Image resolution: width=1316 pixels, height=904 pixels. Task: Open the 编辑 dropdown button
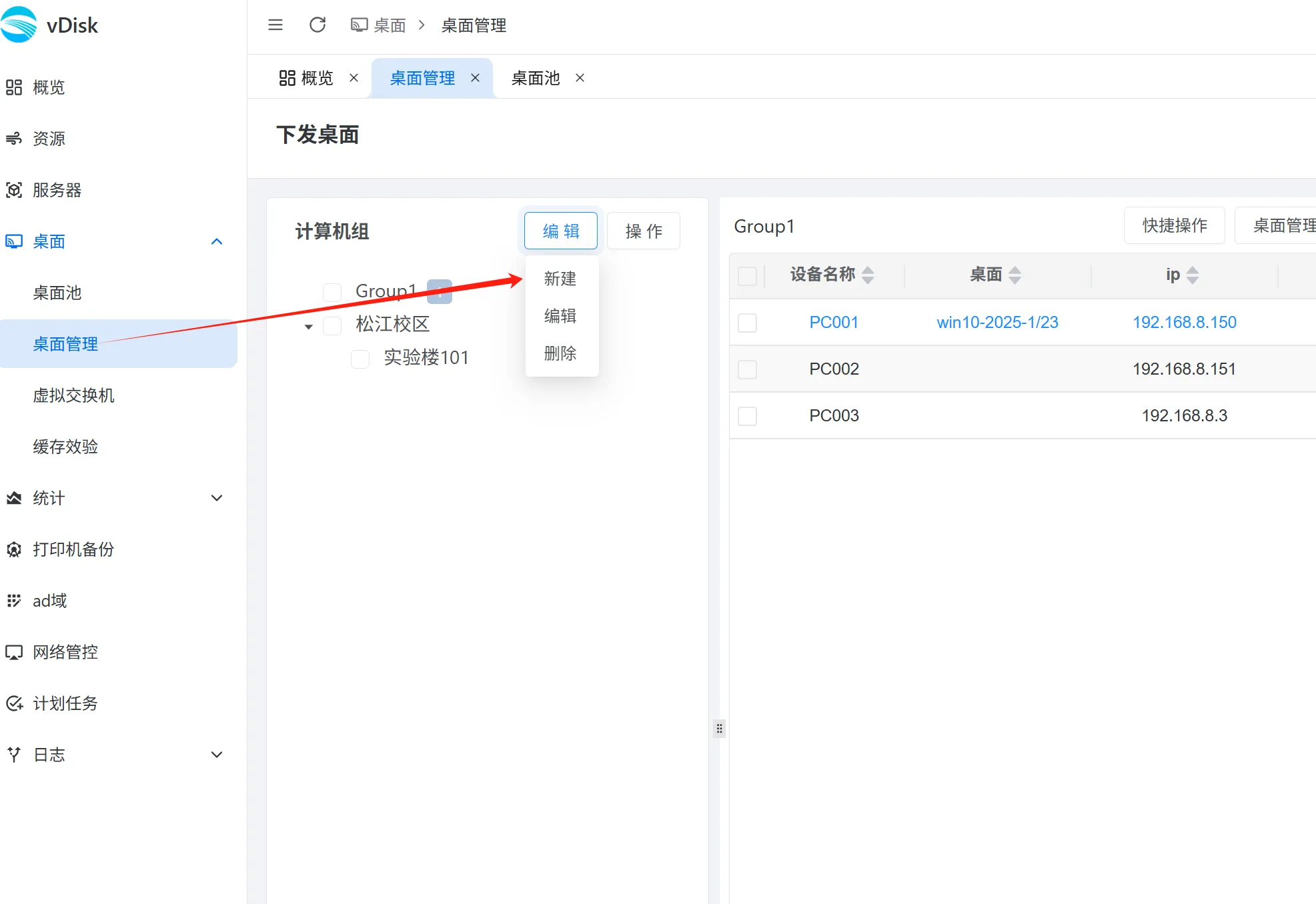point(561,231)
